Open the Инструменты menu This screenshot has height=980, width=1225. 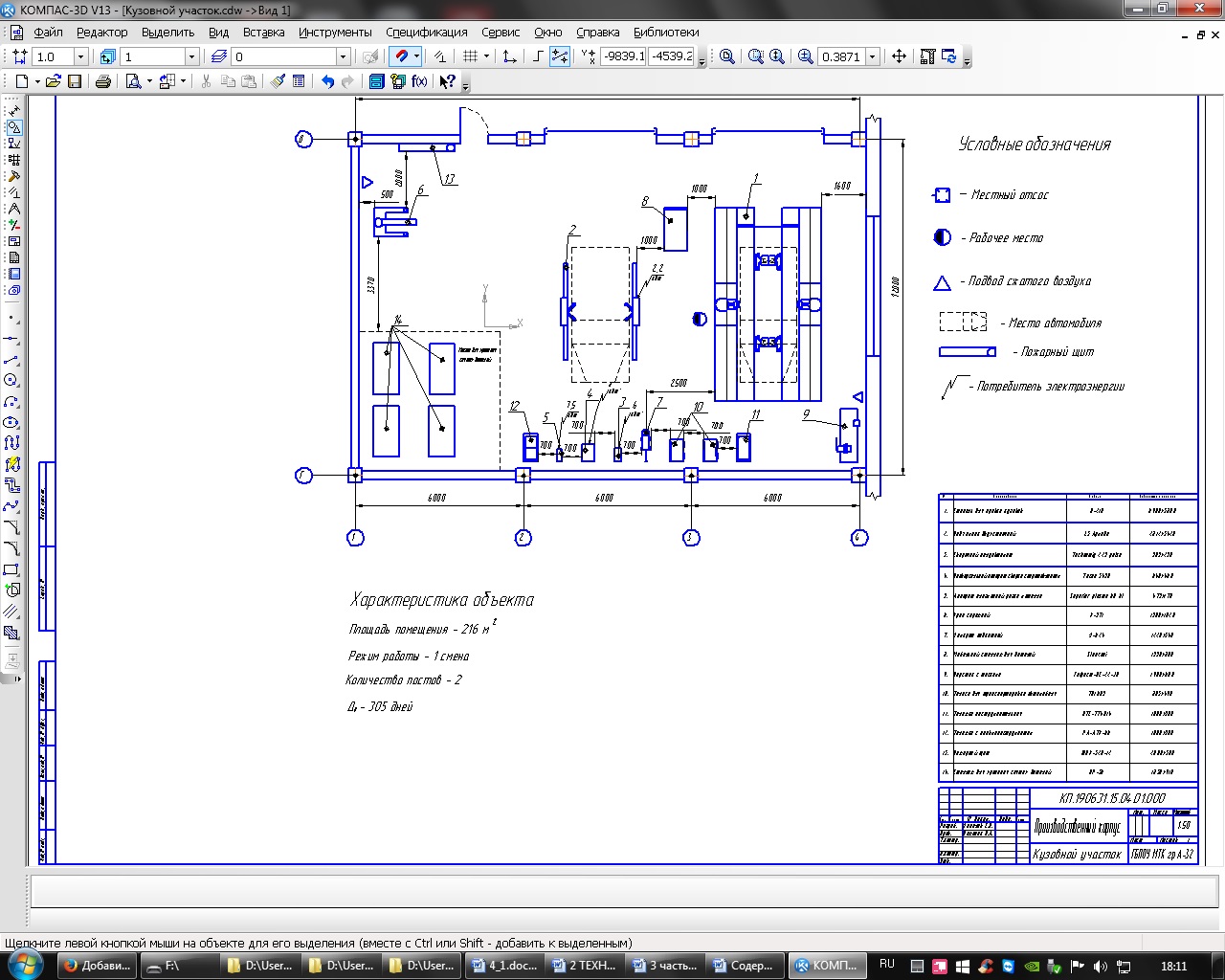pos(335,32)
